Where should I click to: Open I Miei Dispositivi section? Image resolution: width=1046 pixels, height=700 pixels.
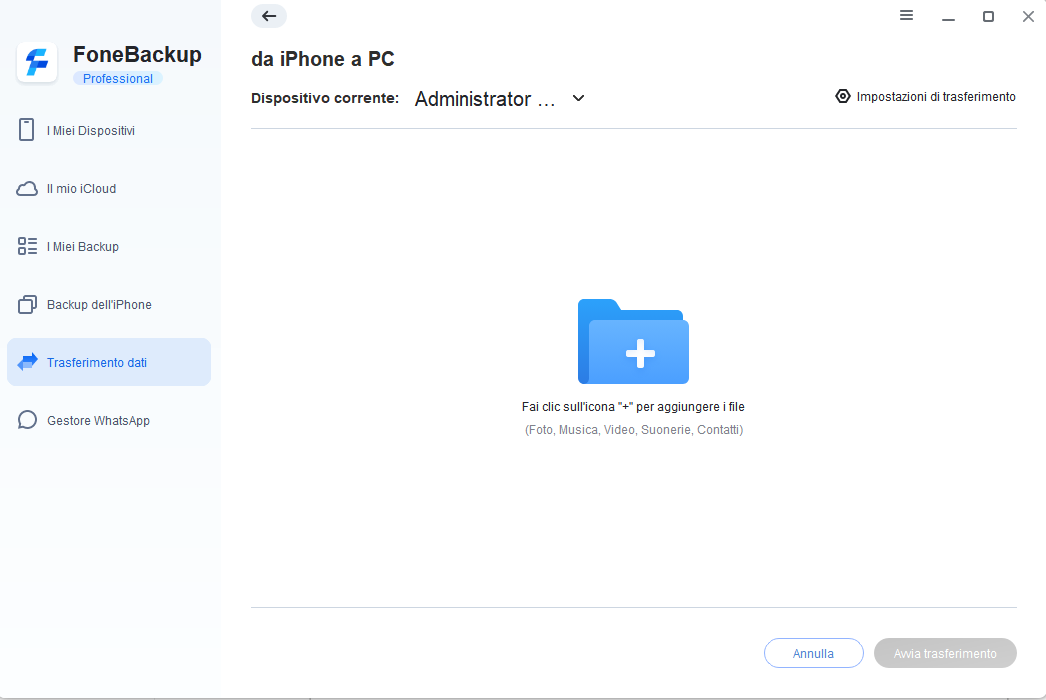[109, 130]
